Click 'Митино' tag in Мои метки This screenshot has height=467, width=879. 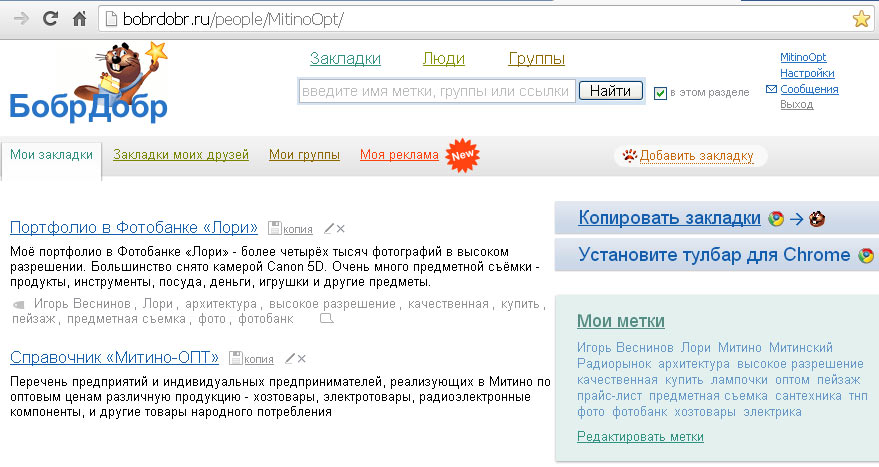click(x=740, y=348)
